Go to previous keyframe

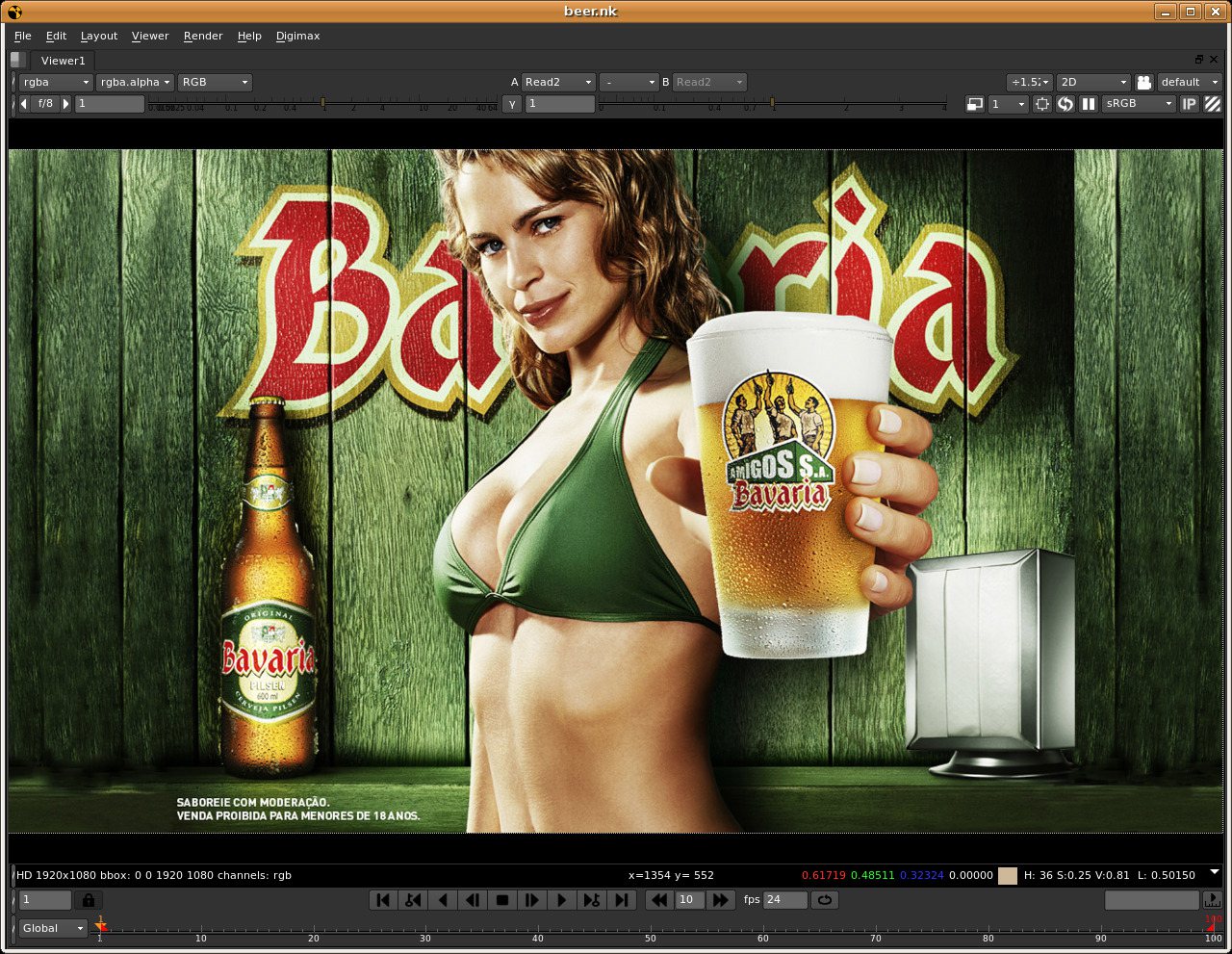click(x=413, y=900)
